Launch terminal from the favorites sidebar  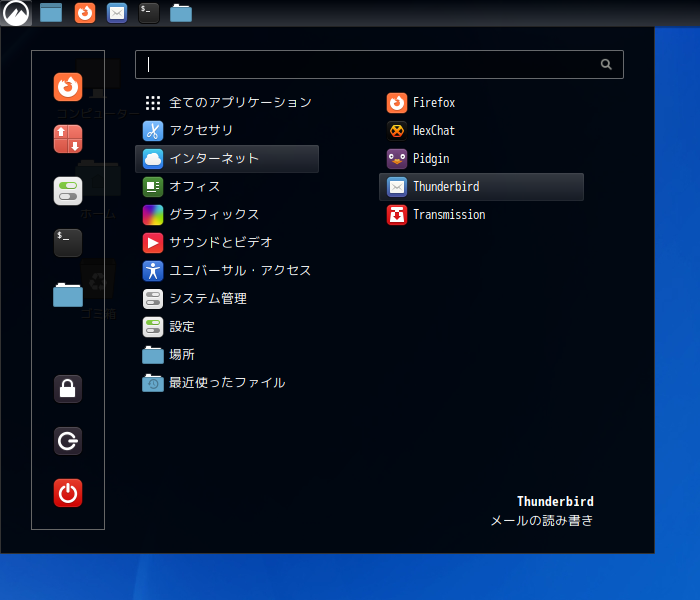[68, 243]
